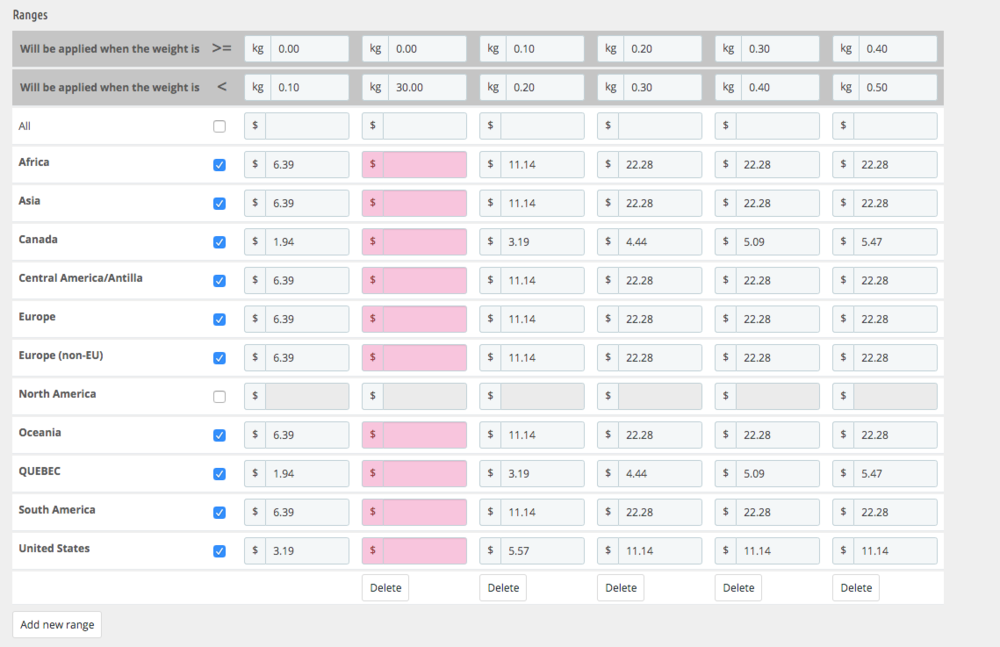Click the empty pink United States price field
The height and width of the screenshot is (647, 1000).
pyautogui.click(x=424, y=551)
